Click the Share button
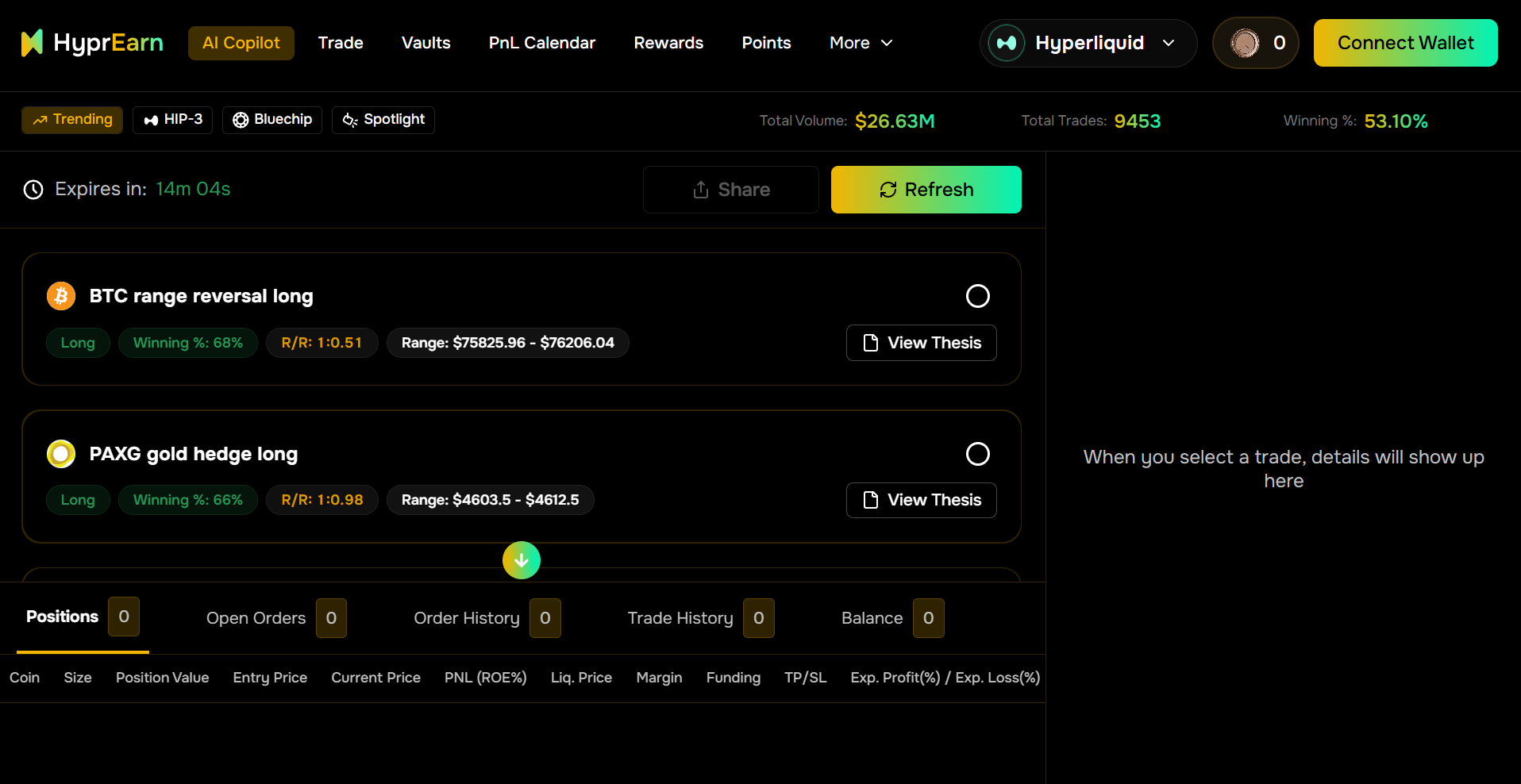The height and width of the screenshot is (784, 1521). point(731,190)
